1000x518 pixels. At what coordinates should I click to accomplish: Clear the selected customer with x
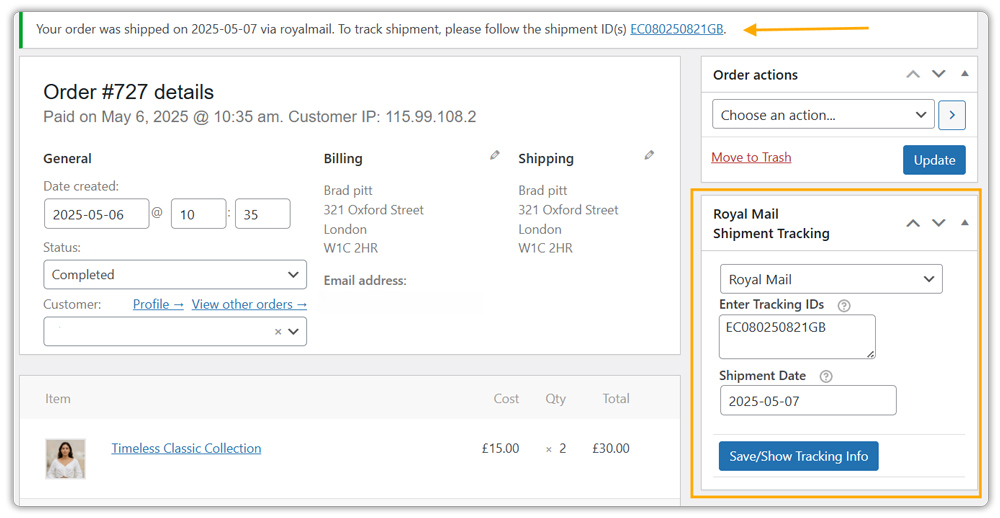pyautogui.click(x=278, y=332)
